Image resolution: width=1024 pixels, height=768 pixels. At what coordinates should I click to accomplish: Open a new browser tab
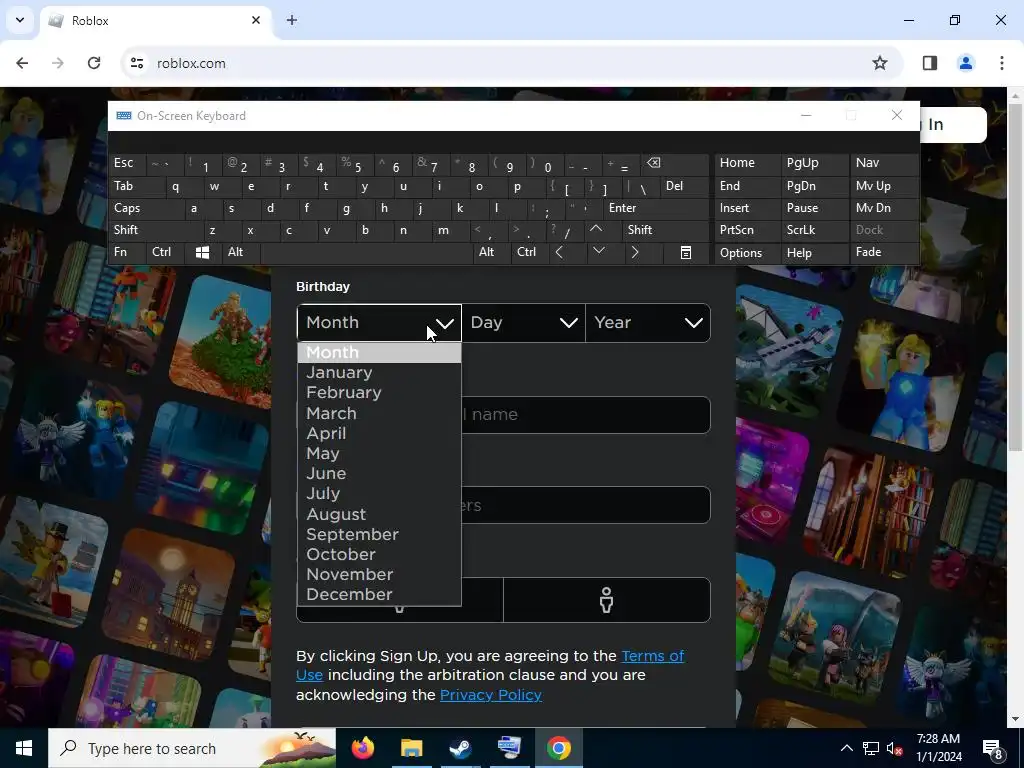(292, 20)
